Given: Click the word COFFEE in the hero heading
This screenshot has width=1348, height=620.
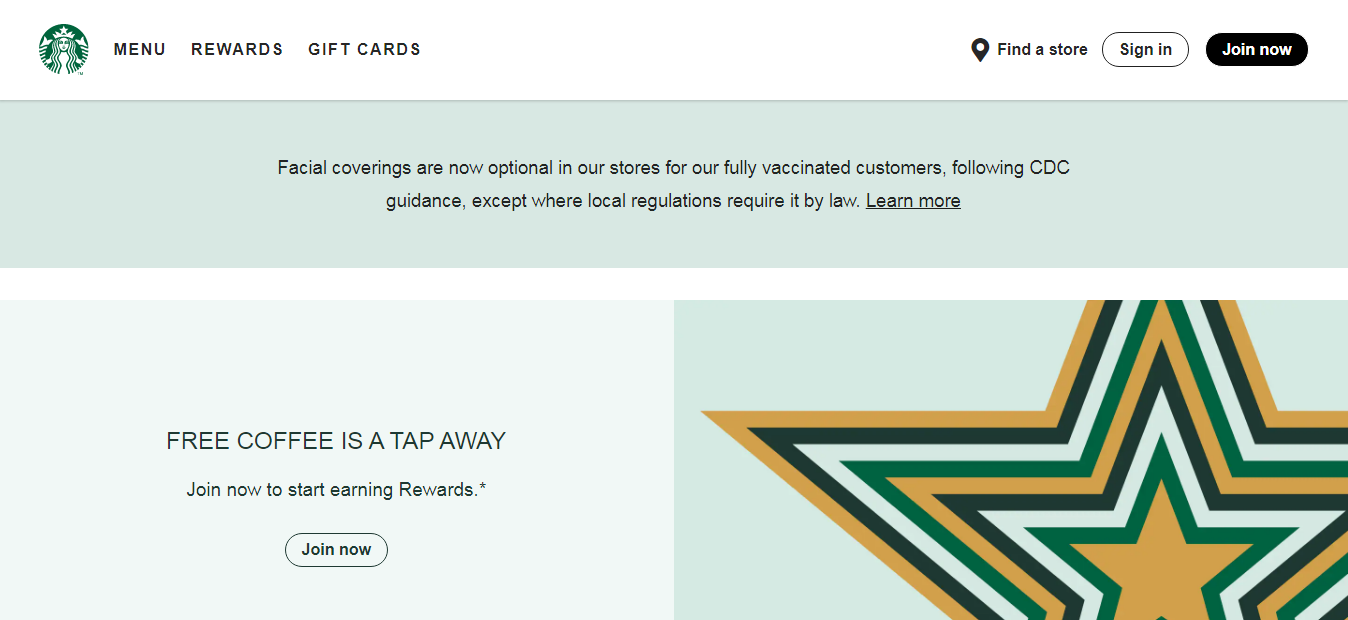Looking at the screenshot, I should click(x=273, y=441).
